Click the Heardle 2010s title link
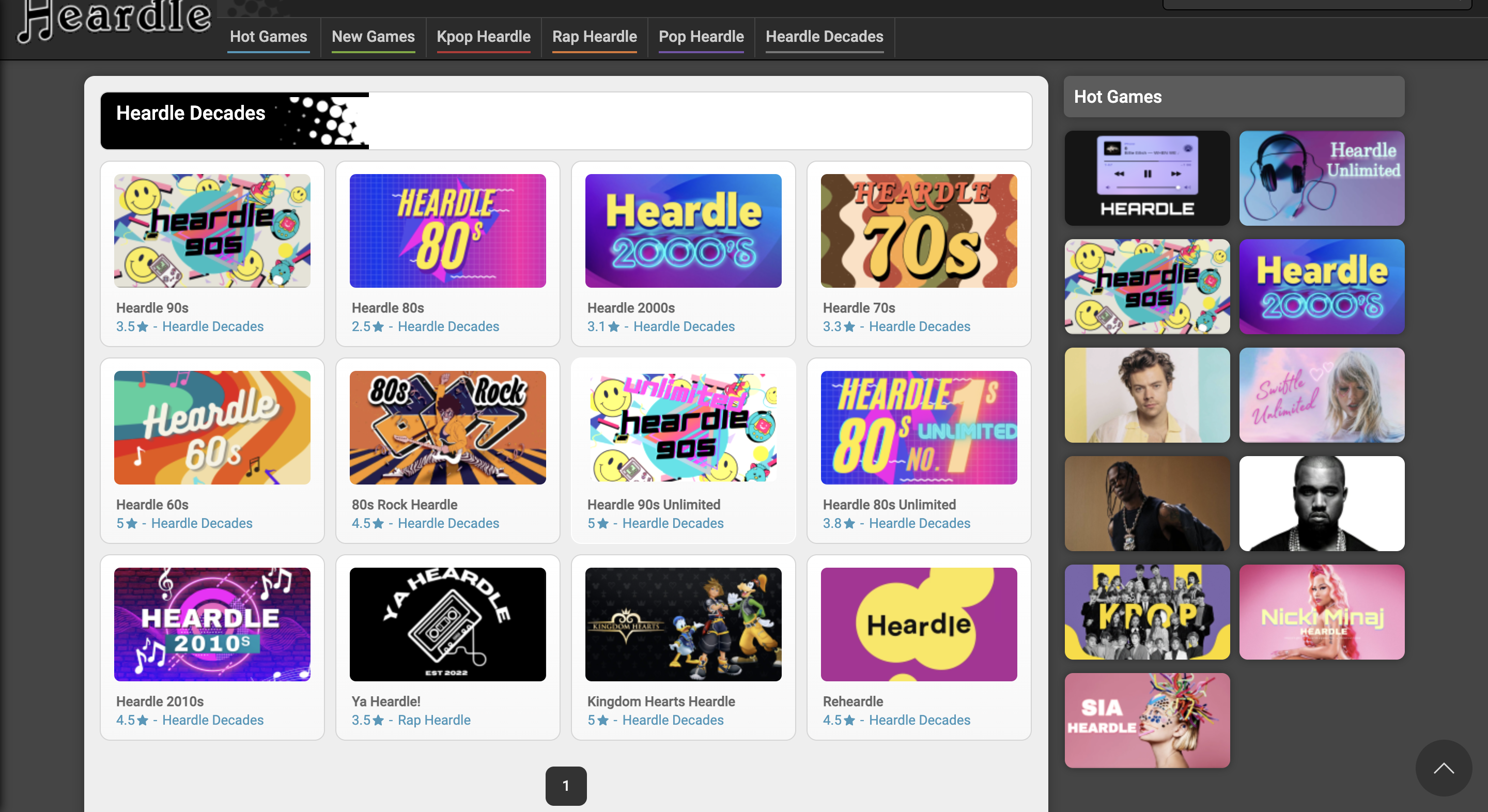This screenshot has width=1488, height=812. coord(160,702)
